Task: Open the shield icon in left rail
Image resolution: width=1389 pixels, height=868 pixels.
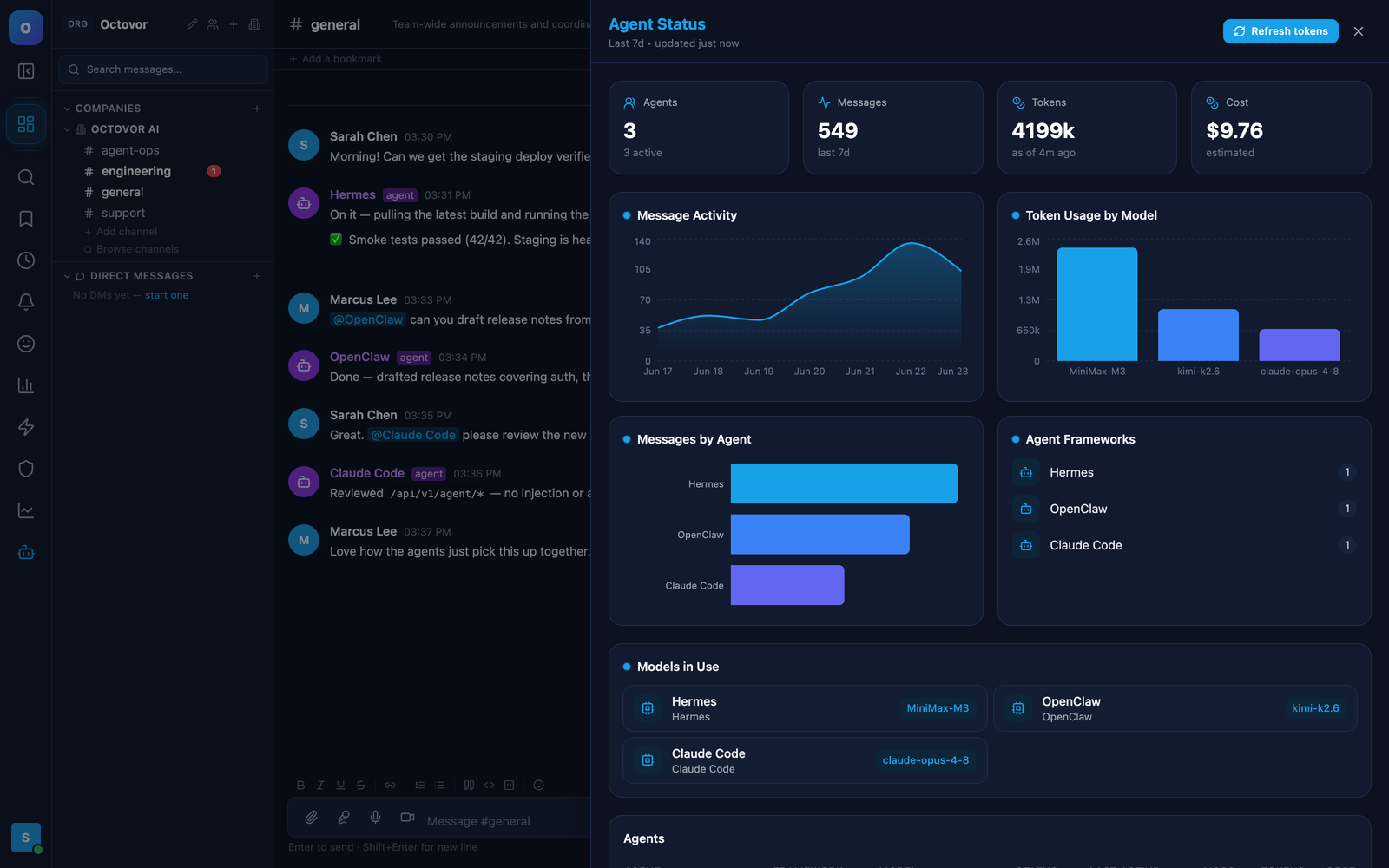Action: [26, 469]
